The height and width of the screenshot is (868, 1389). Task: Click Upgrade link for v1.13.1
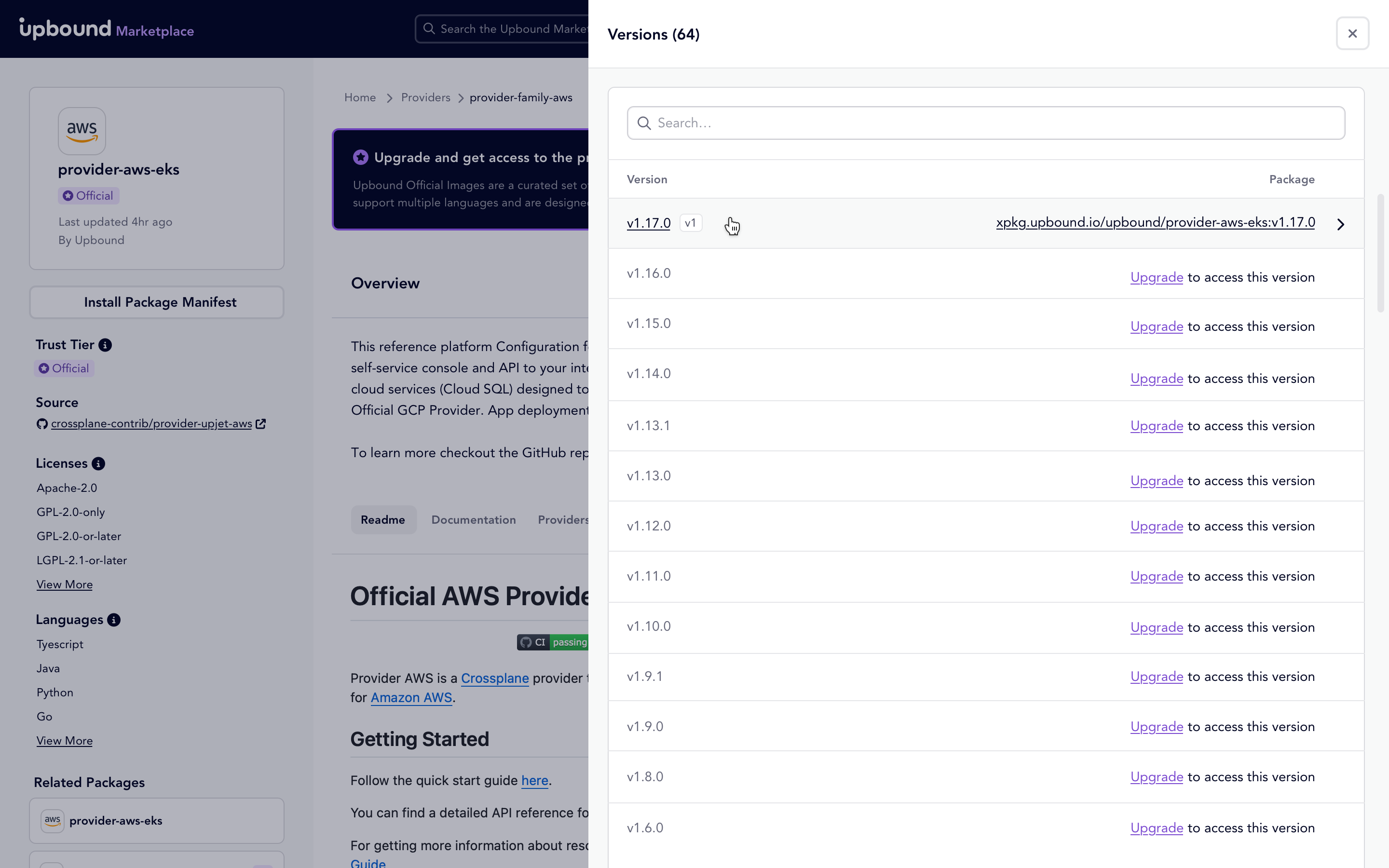[1156, 426]
